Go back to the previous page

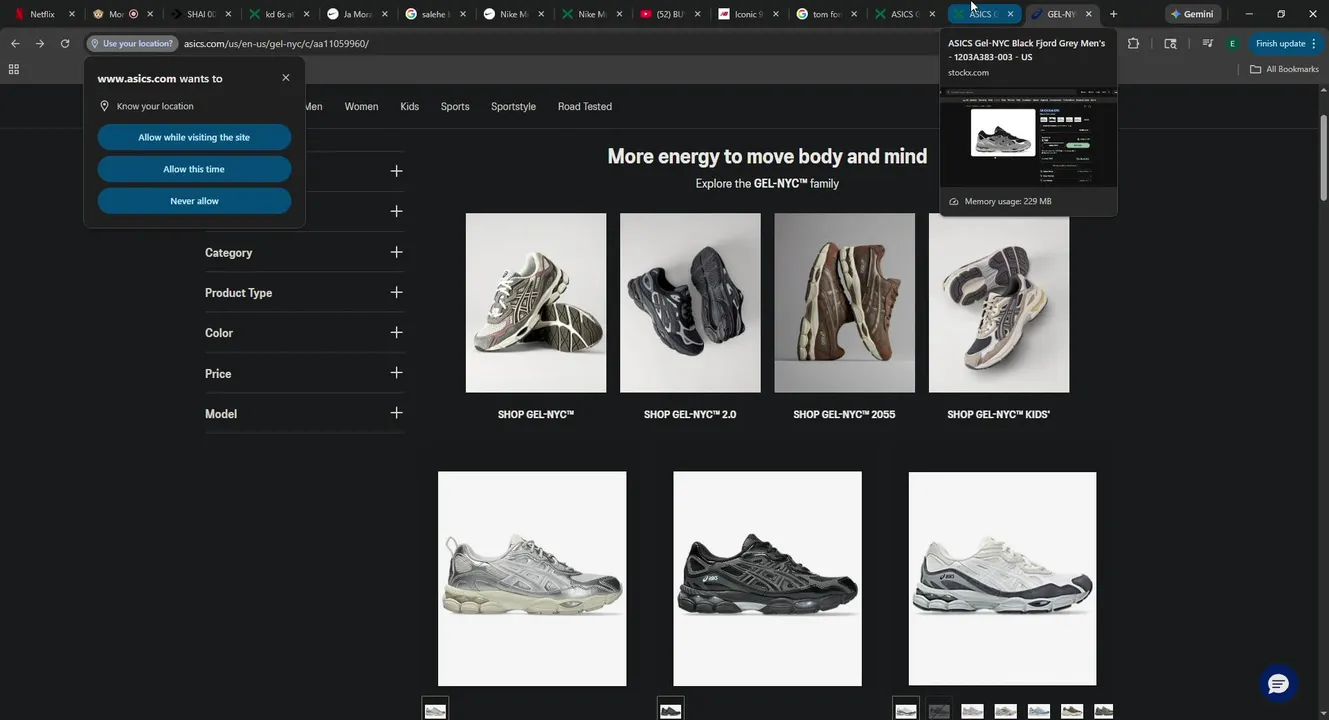(15, 44)
